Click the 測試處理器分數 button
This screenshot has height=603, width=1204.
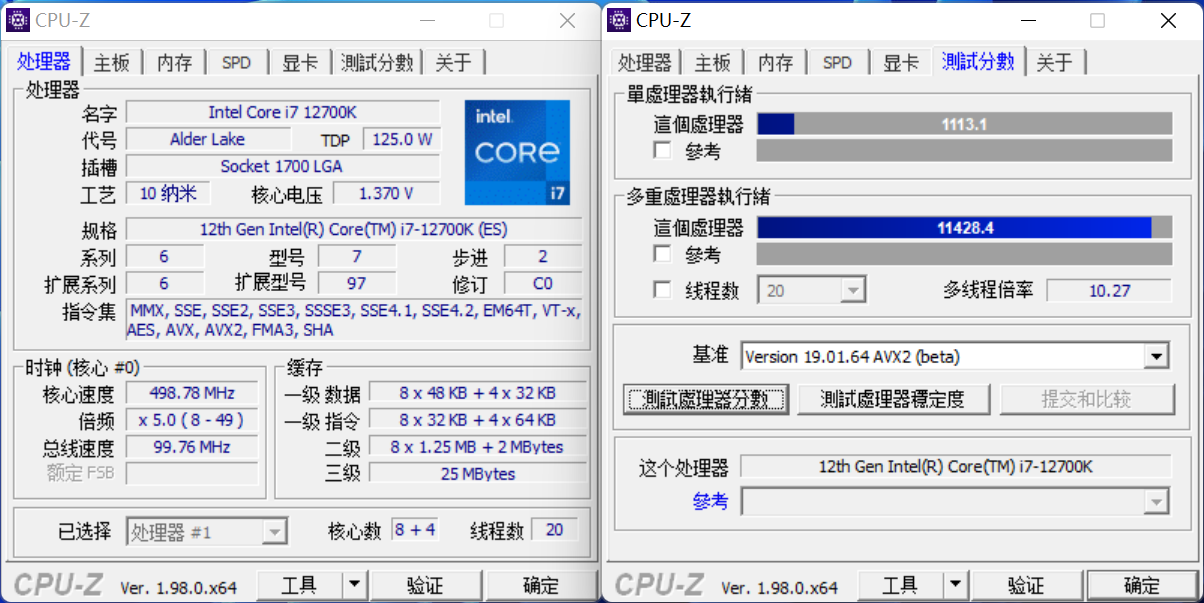click(x=705, y=398)
